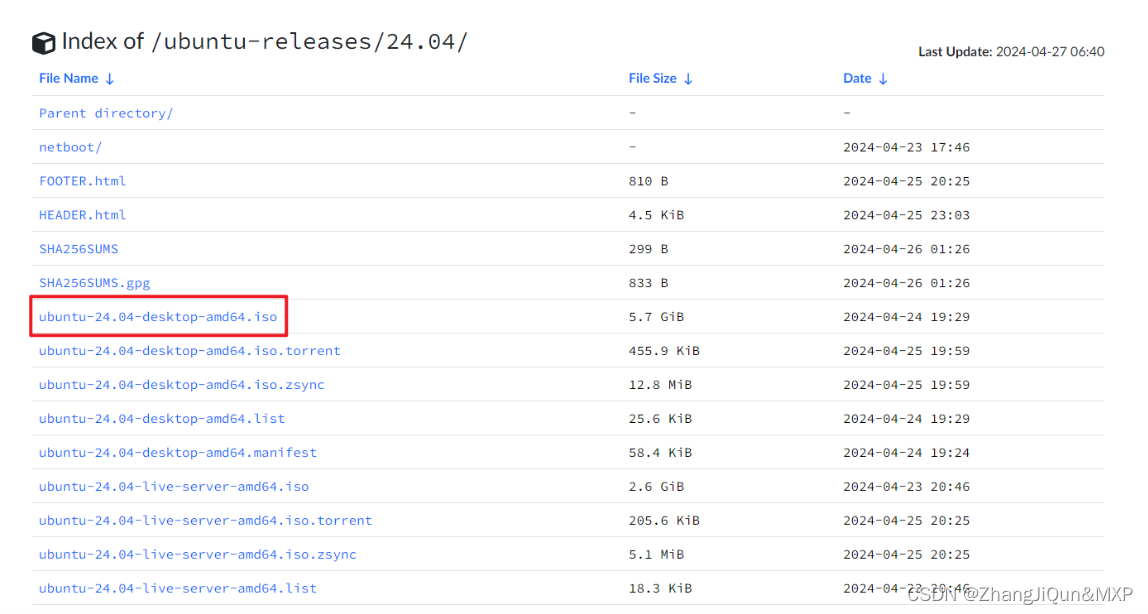Download the ubuntu-24.04-desktop-amd64.iso.torrent file

190,350
